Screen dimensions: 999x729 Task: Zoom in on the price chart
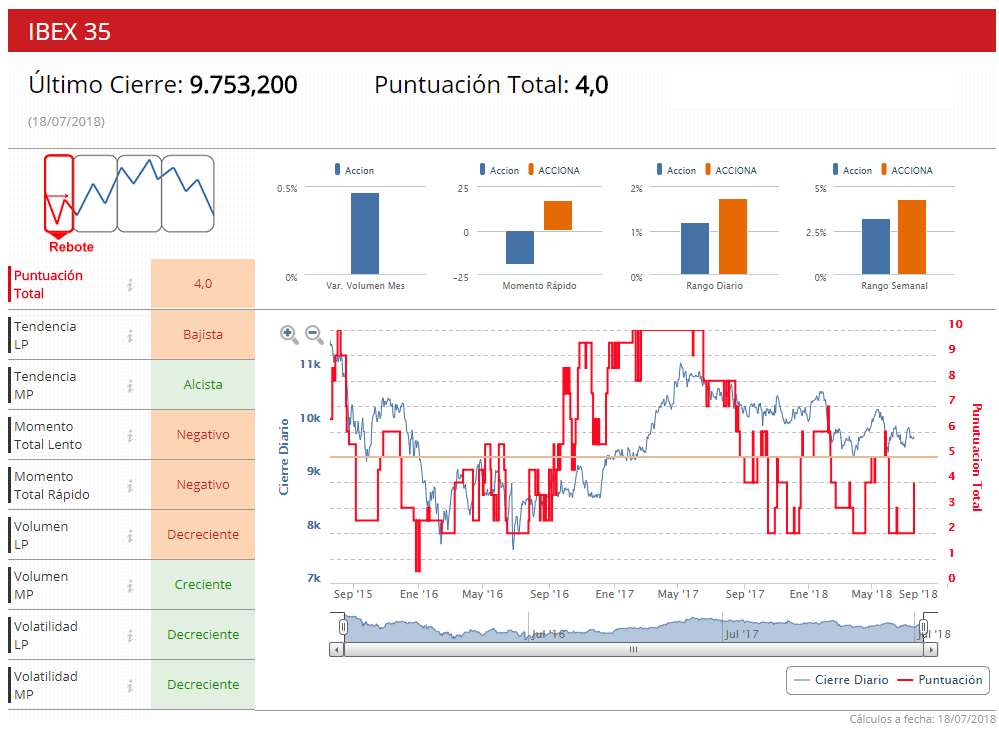(289, 334)
